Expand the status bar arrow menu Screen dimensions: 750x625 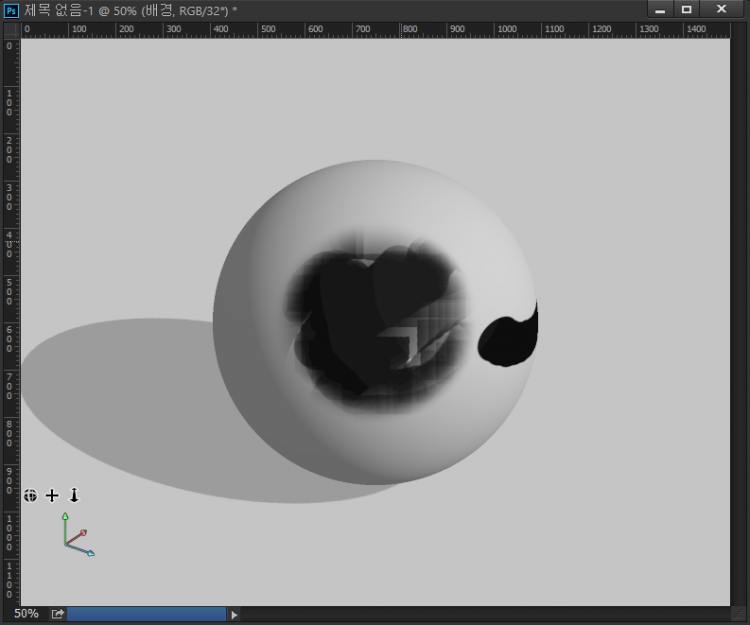[235, 614]
